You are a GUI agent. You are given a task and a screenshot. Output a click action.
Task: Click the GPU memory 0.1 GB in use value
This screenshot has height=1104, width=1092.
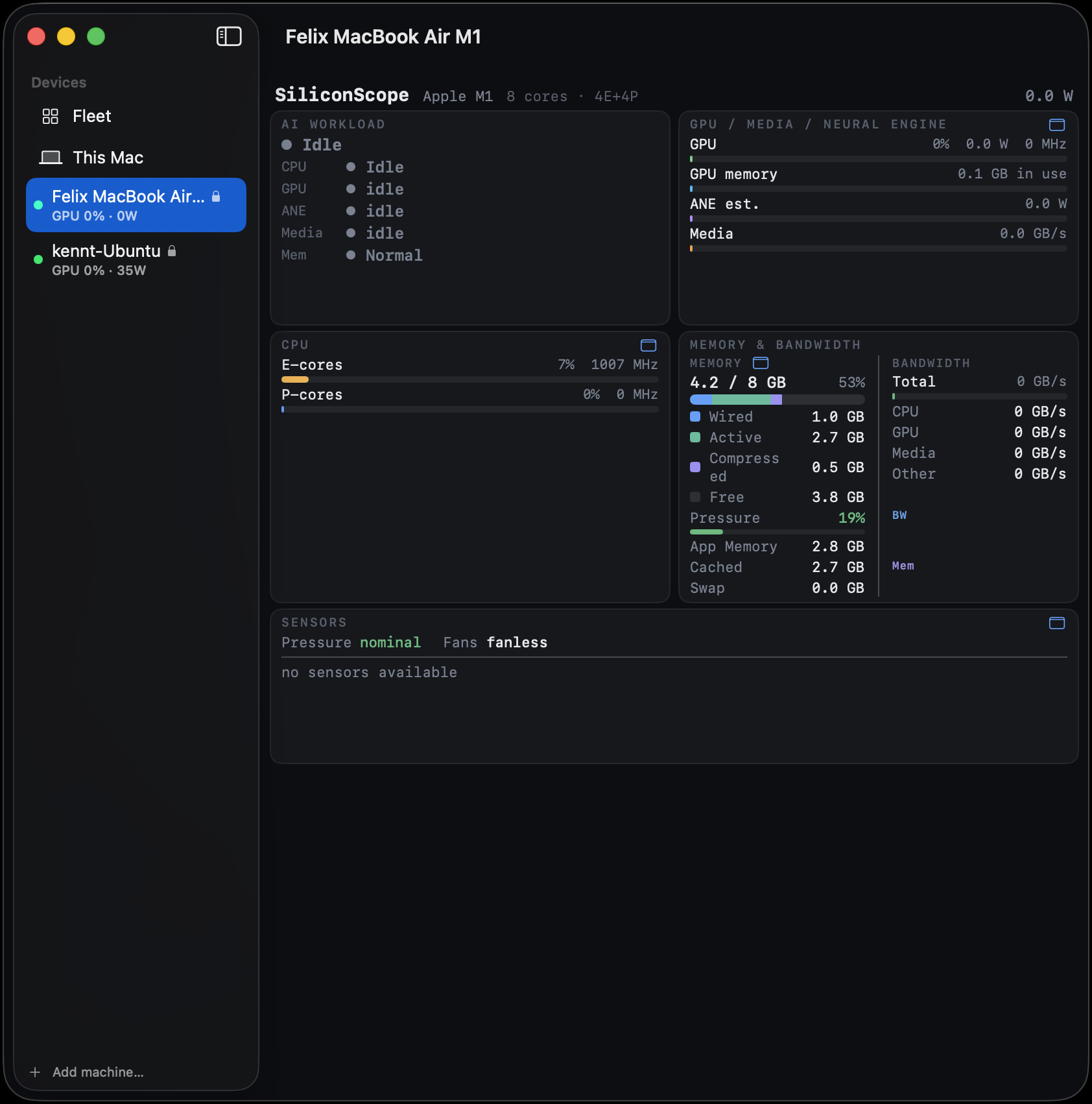(x=1012, y=174)
